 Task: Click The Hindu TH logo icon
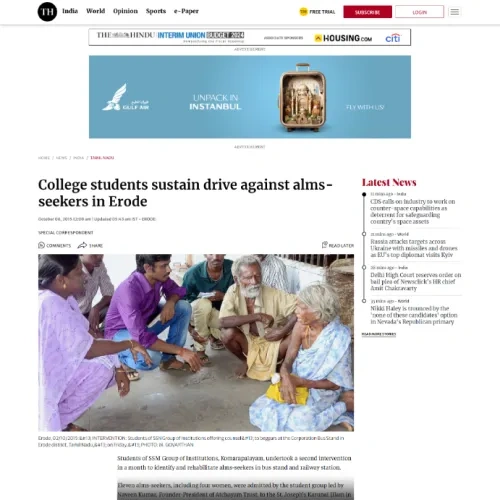tap(47, 12)
